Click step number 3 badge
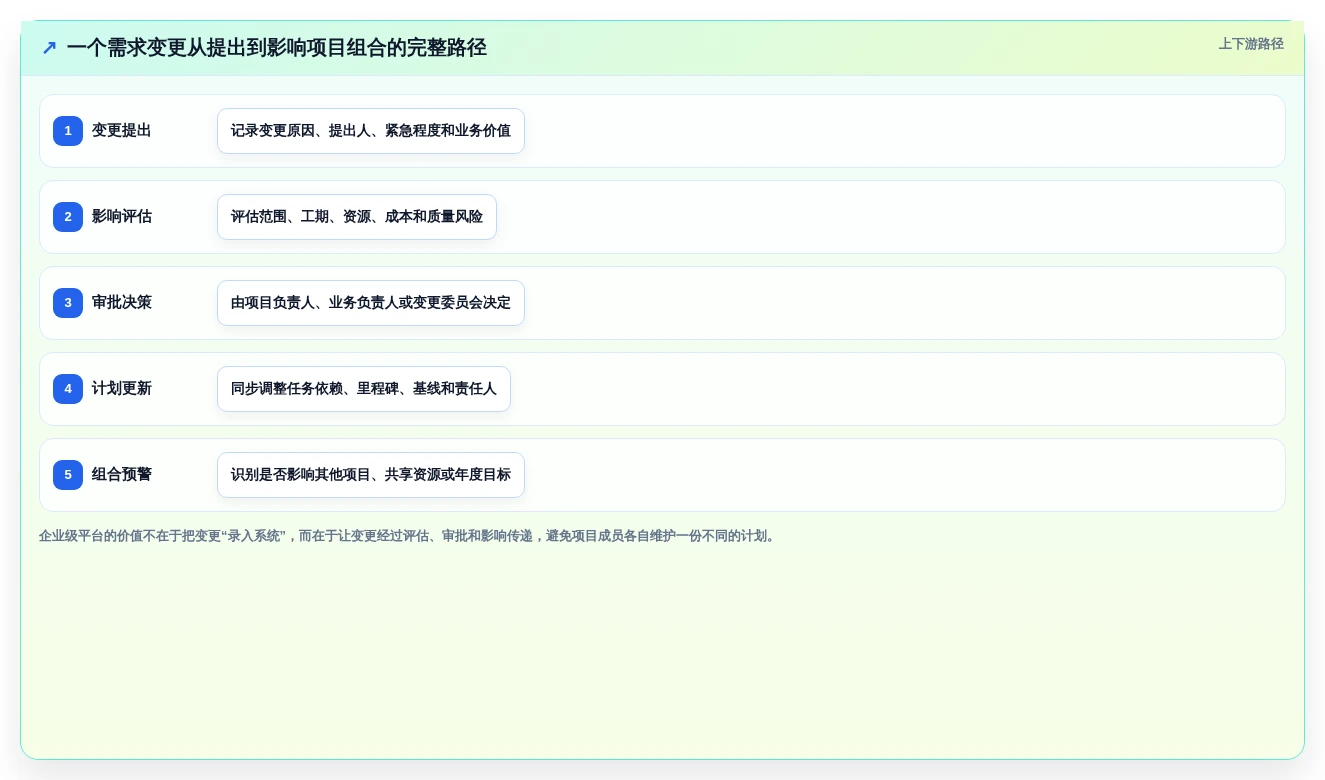 tap(68, 303)
